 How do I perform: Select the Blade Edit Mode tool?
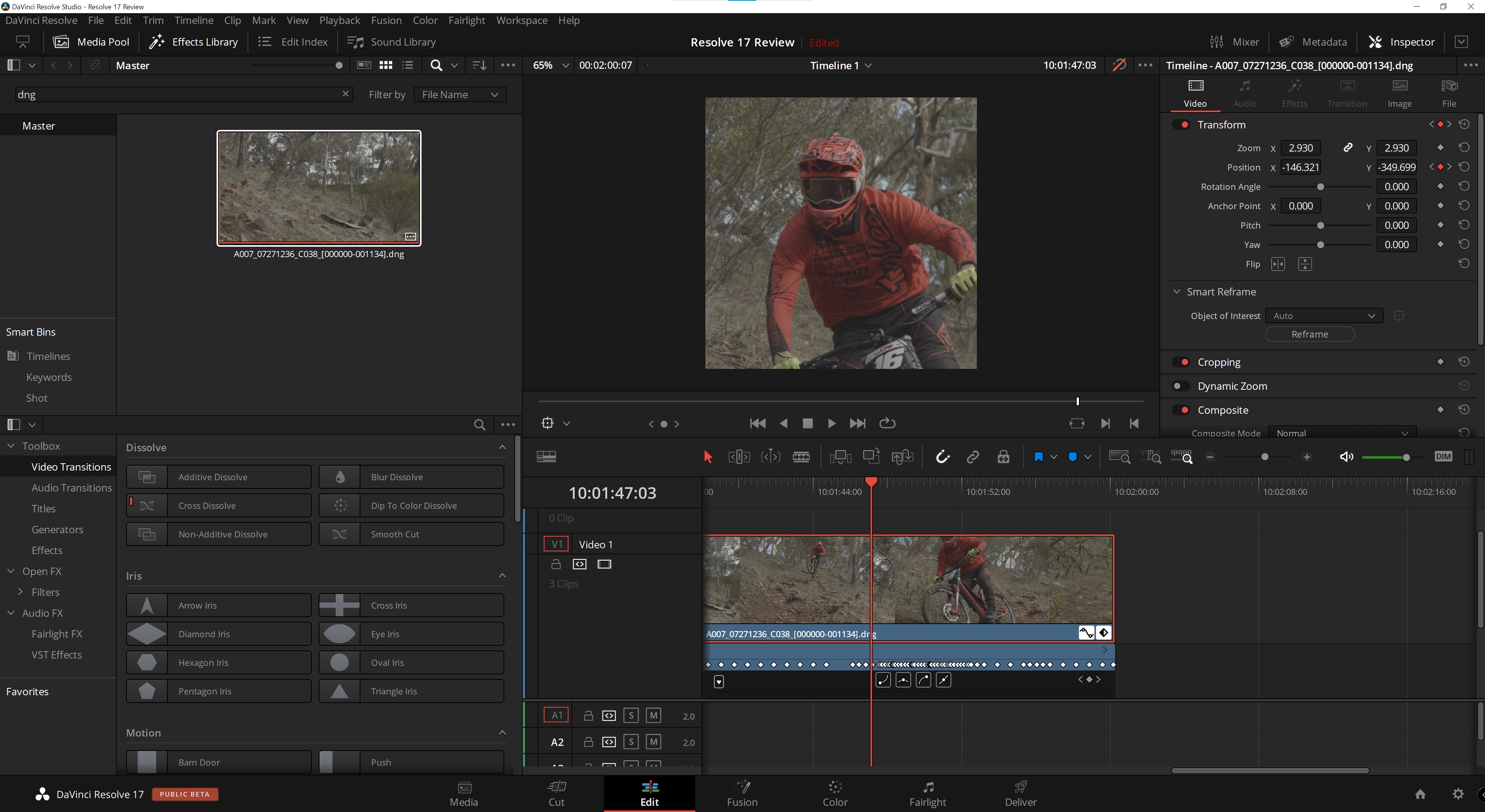point(801,457)
